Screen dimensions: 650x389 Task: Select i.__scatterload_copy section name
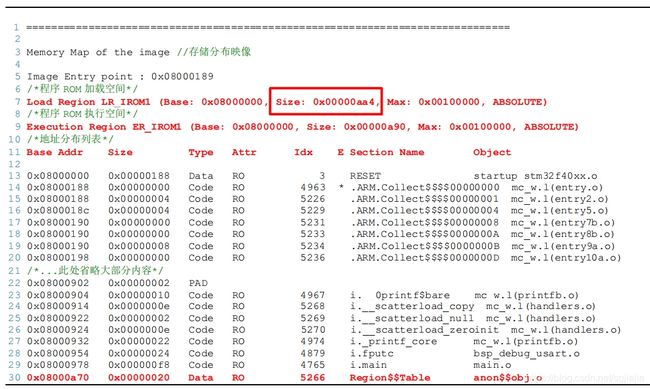coord(412,306)
